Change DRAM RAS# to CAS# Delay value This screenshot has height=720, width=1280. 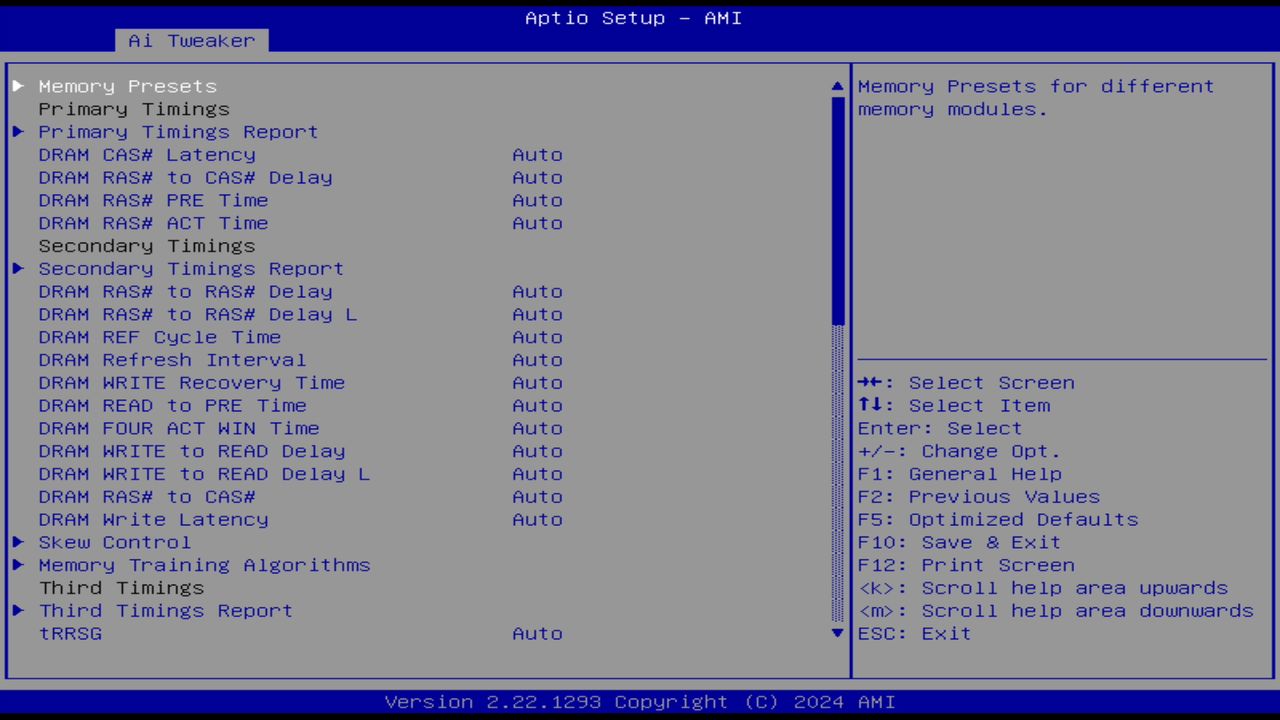(x=537, y=178)
